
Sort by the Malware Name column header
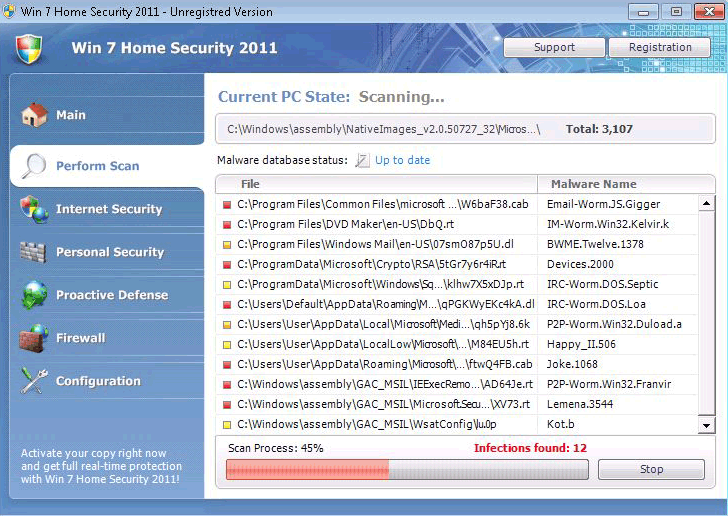coord(594,184)
